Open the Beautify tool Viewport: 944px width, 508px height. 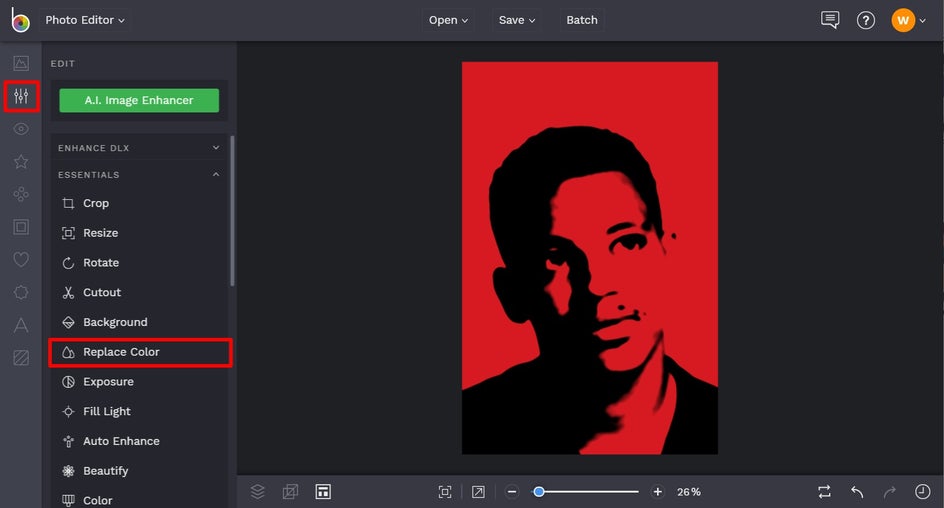tap(139, 471)
